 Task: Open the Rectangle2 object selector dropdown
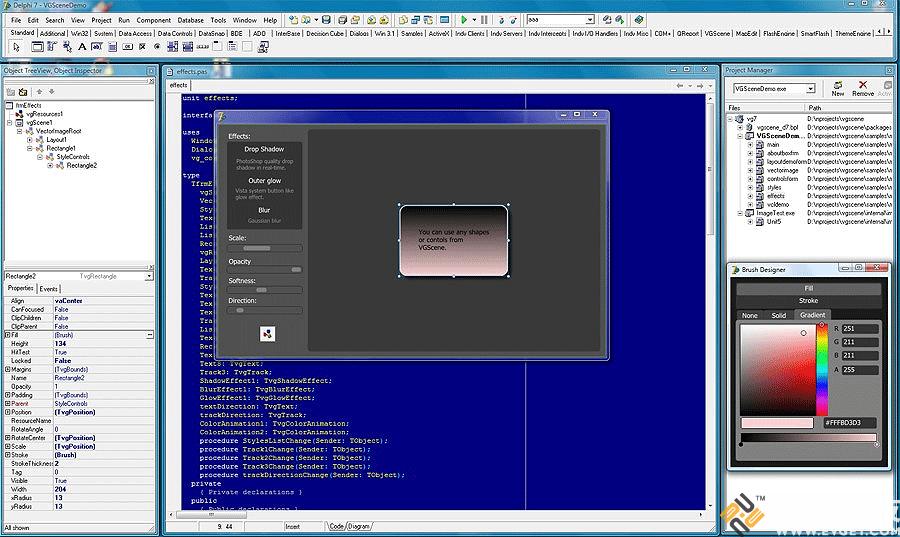tap(149, 277)
